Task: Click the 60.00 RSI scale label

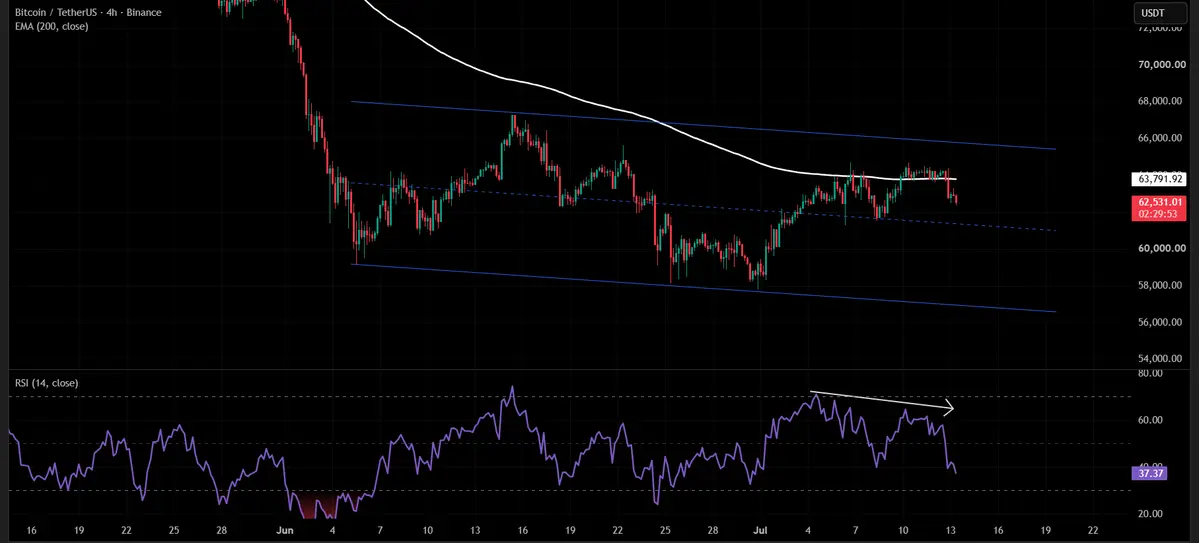Action: click(1151, 421)
